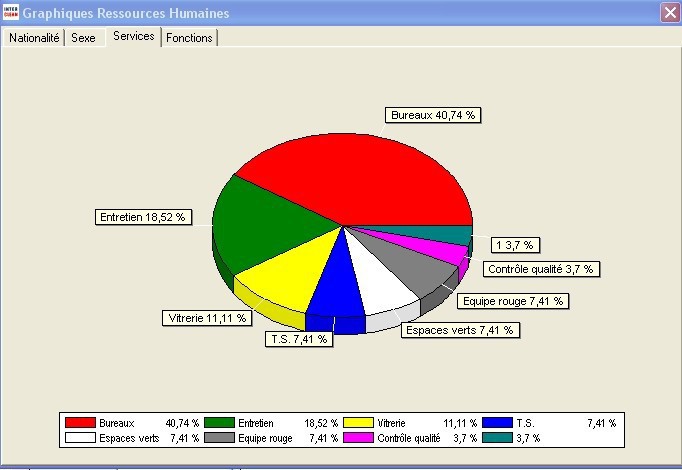Image resolution: width=682 pixels, height=470 pixels.
Task: Select the green Entretien pie slice
Action: pos(260,220)
